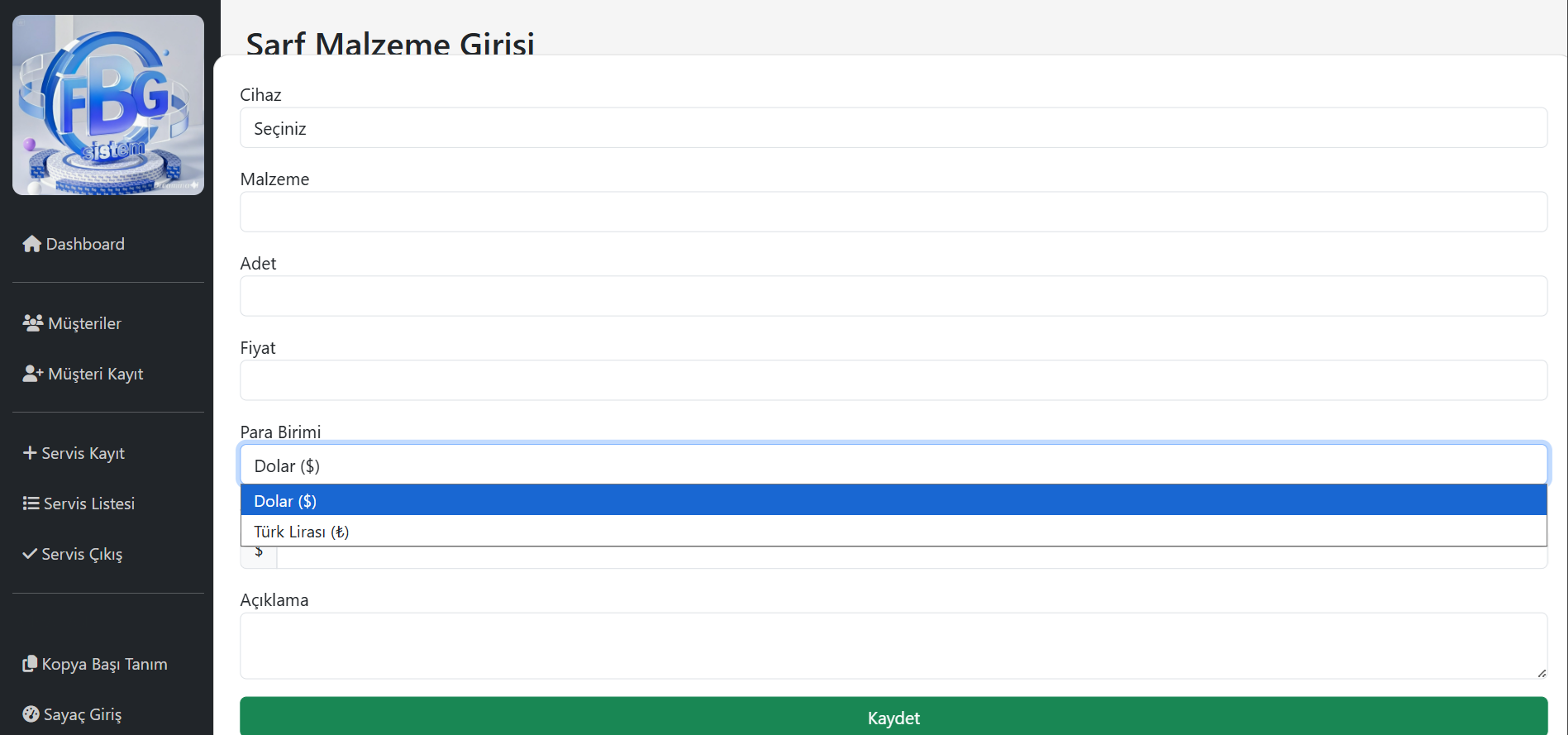The width and height of the screenshot is (1568, 735).
Task: Collapse the Para Birimi select box
Action: coord(893,465)
